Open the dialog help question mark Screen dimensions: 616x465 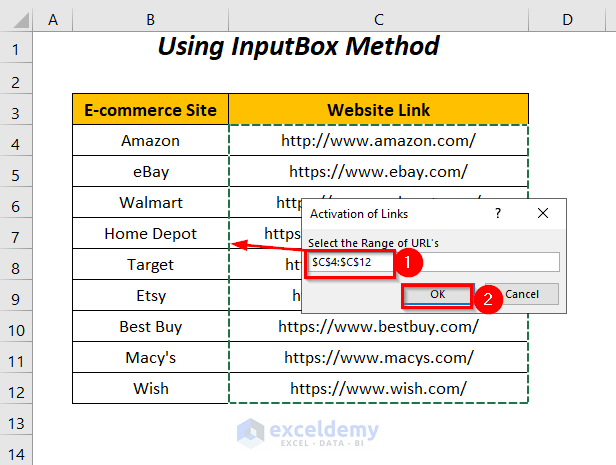tap(498, 213)
